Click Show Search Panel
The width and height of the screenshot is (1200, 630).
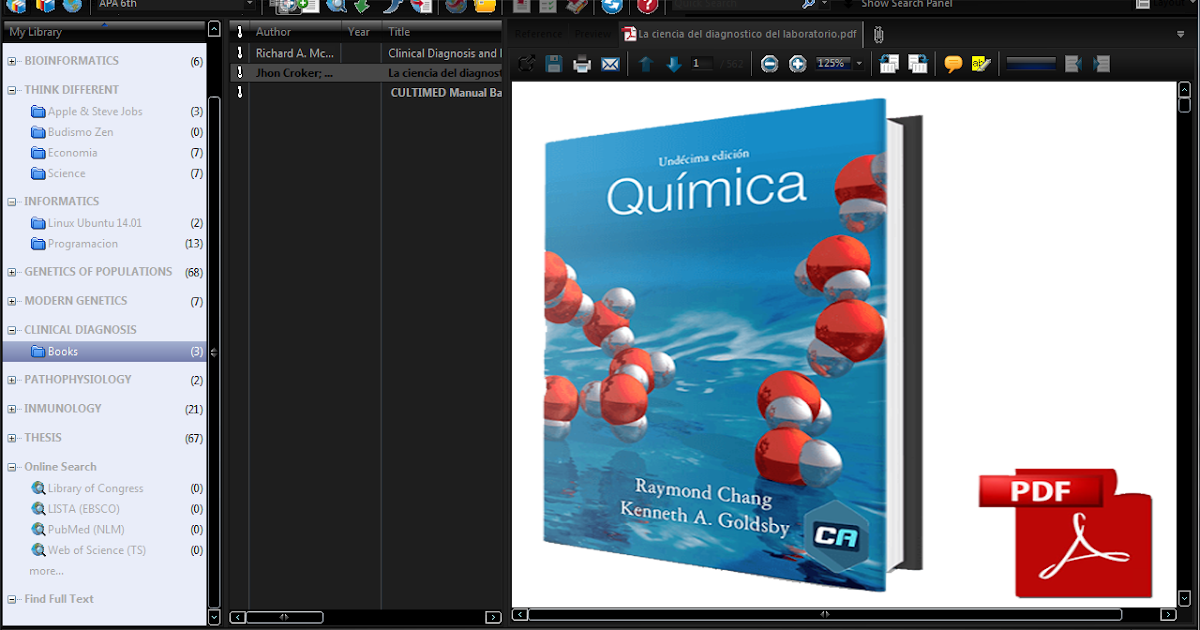pyautogui.click(x=907, y=5)
